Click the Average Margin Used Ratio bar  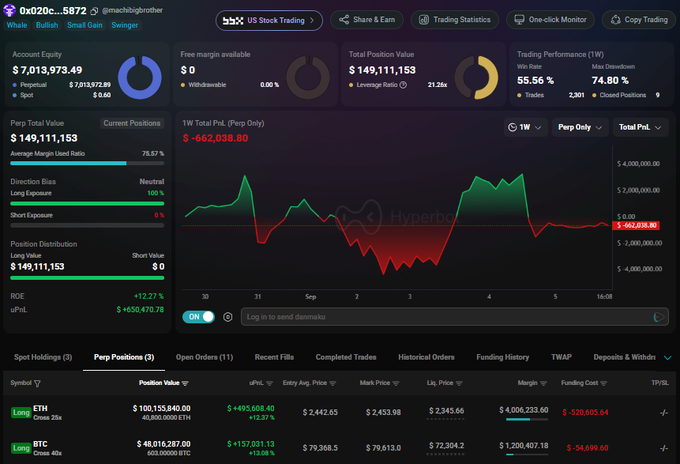pos(87,163)
